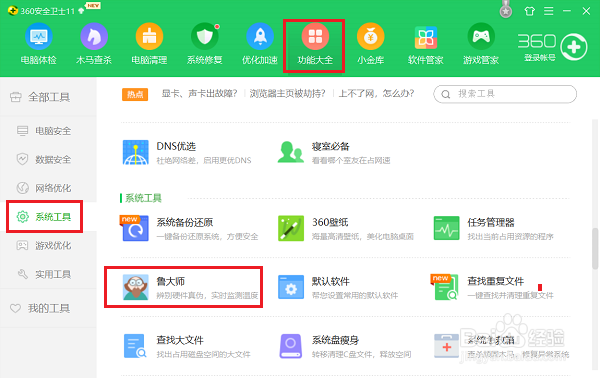This screenshot has height=378, width=600.
Task: Click the orange 热点 tag
Action: [135, 94]
